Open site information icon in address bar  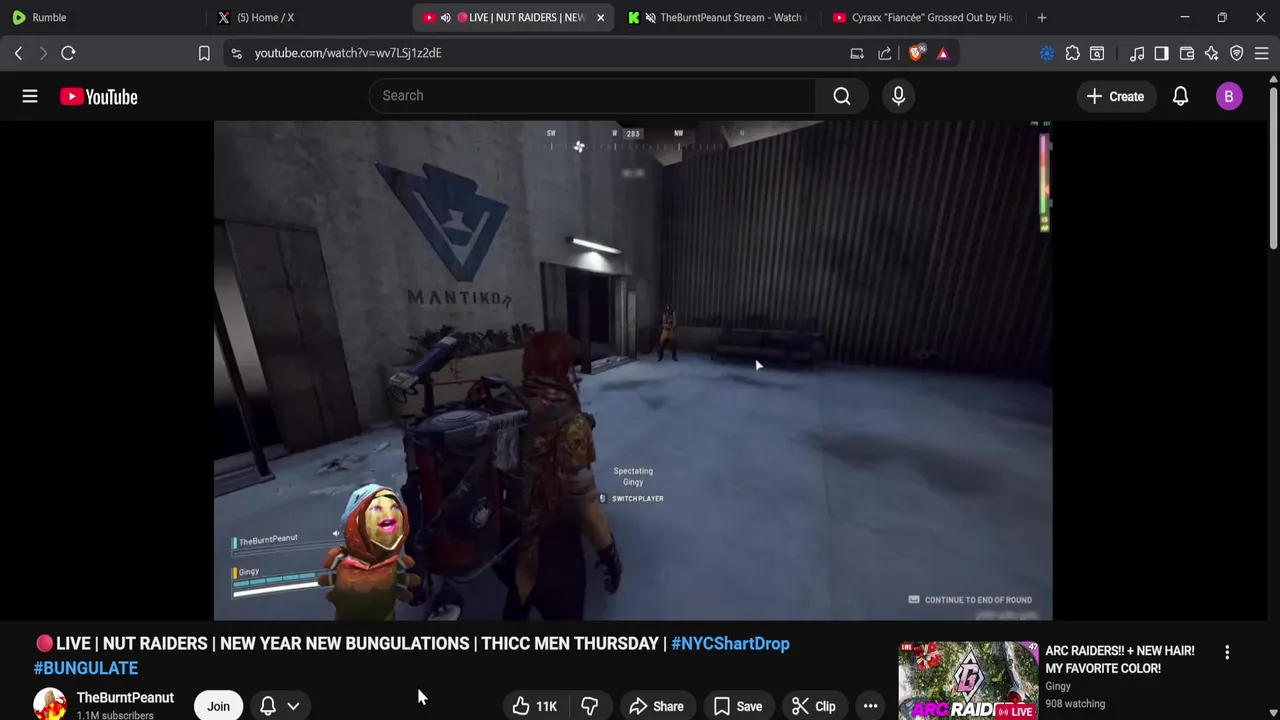click(236, 53)
